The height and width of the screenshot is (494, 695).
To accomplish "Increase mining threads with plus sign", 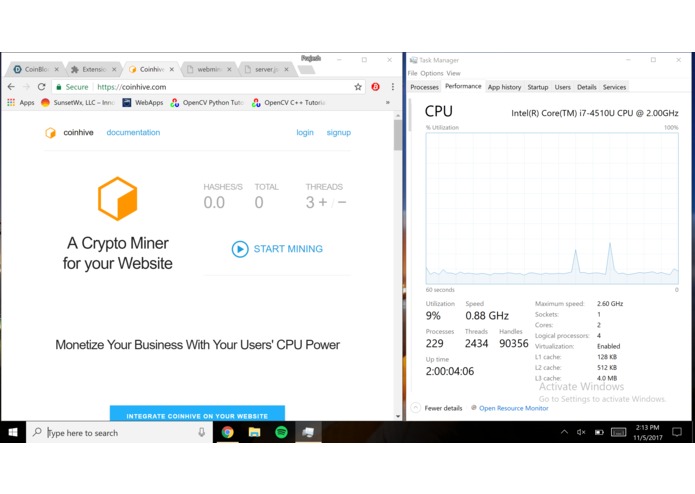I will click(x=323, y=202).
